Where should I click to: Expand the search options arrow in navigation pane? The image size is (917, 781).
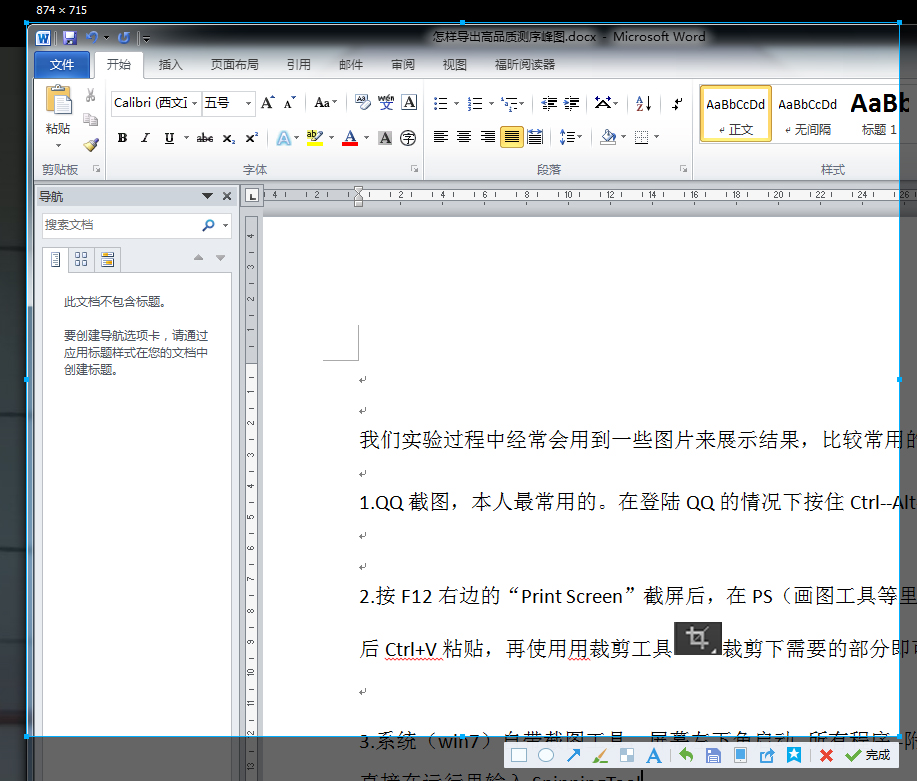225,226
